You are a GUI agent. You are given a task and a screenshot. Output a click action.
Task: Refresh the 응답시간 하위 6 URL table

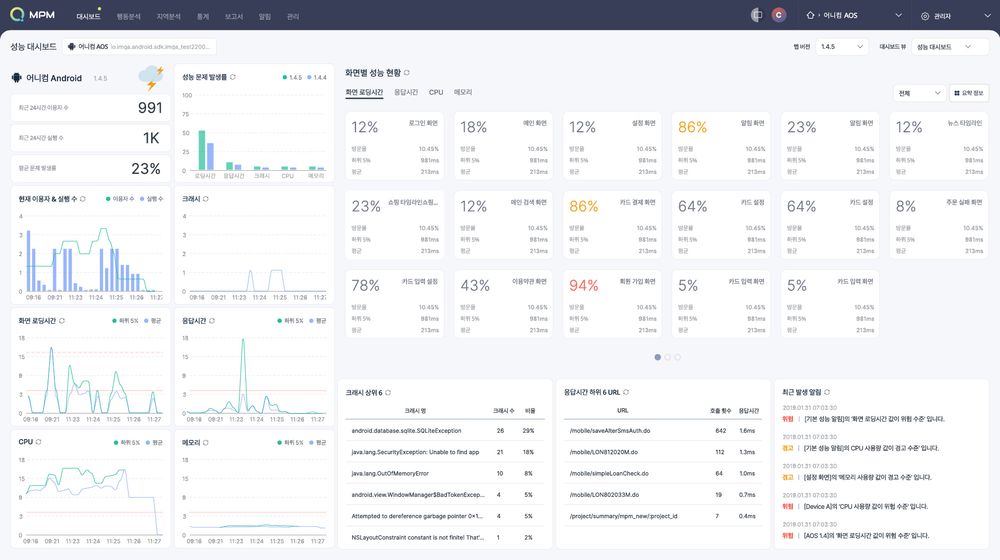click(x=626, y=392)
